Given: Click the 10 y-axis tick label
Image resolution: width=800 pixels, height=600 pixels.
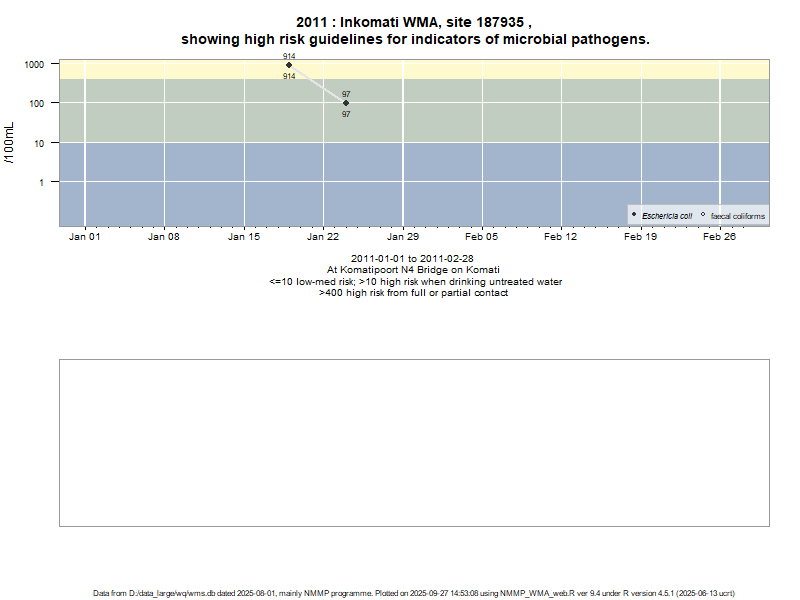Looking at the screenshot, I should (38, 143).
